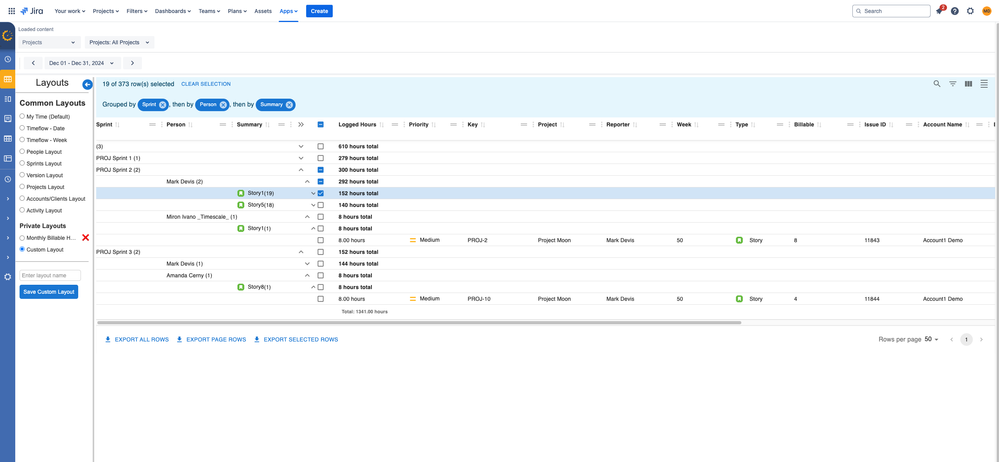This screenshot has height=462, width=999.
Task: Open the first clock icon in the sidebar
Action: pyautogui.click(x=8, y=59)
